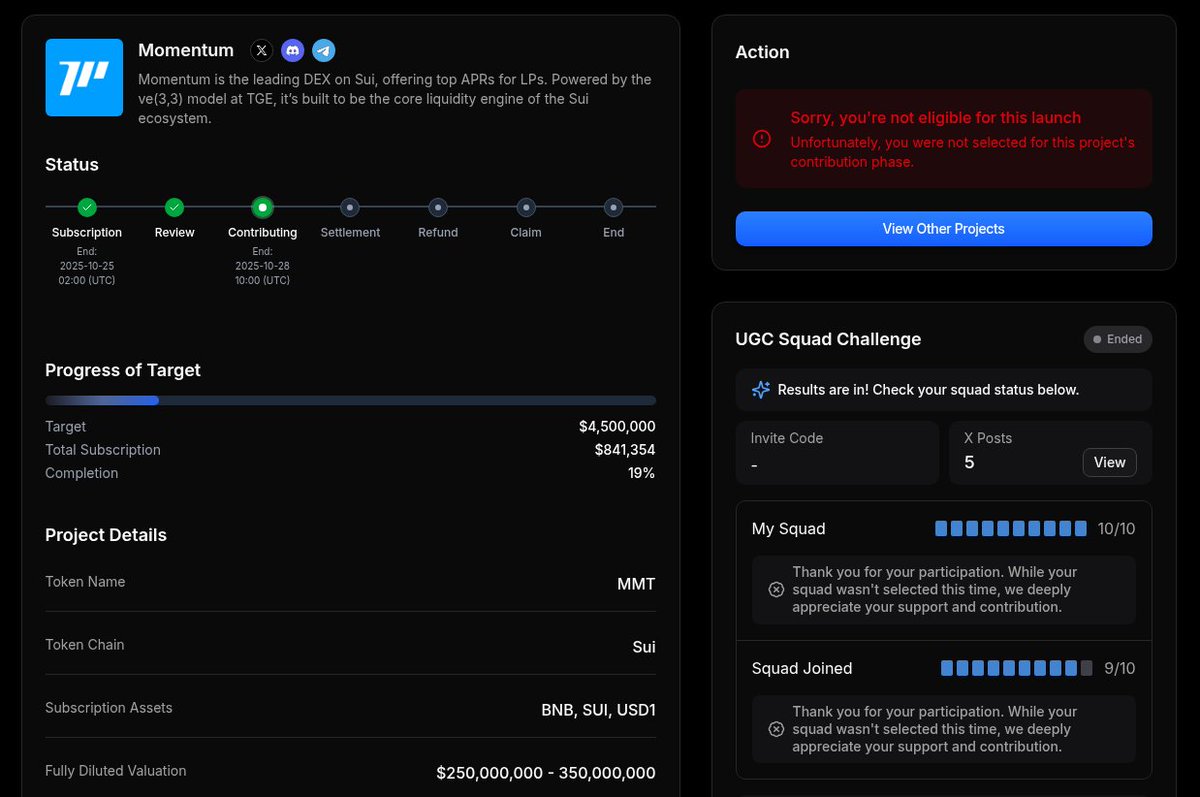Click the X Posts count 5
This screenshot has height=797, width=1200.
(x=969, y=462)
